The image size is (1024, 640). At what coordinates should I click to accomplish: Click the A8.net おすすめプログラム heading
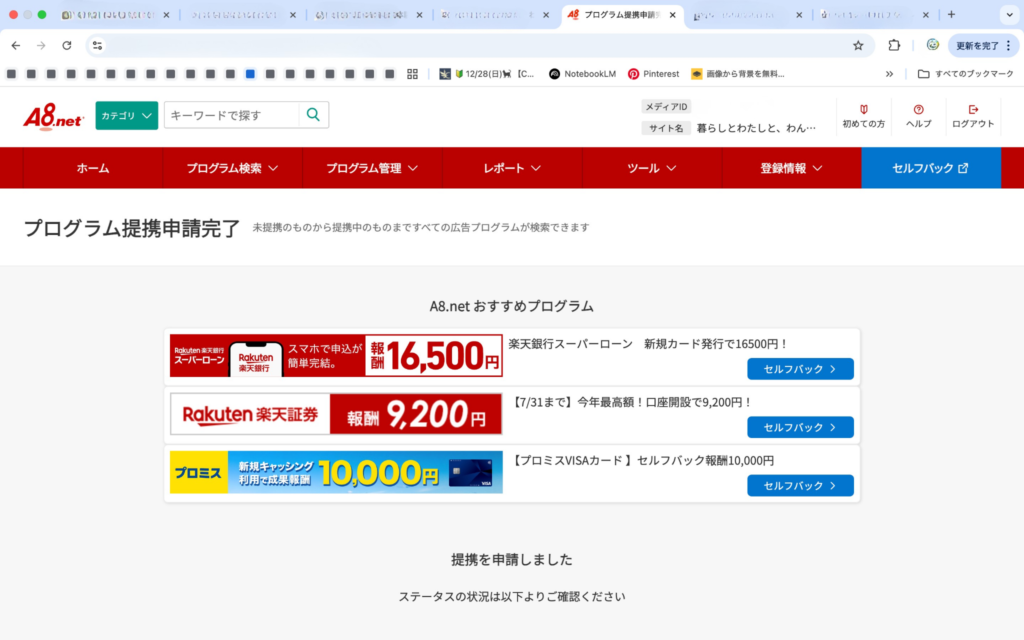pos(512,306)
